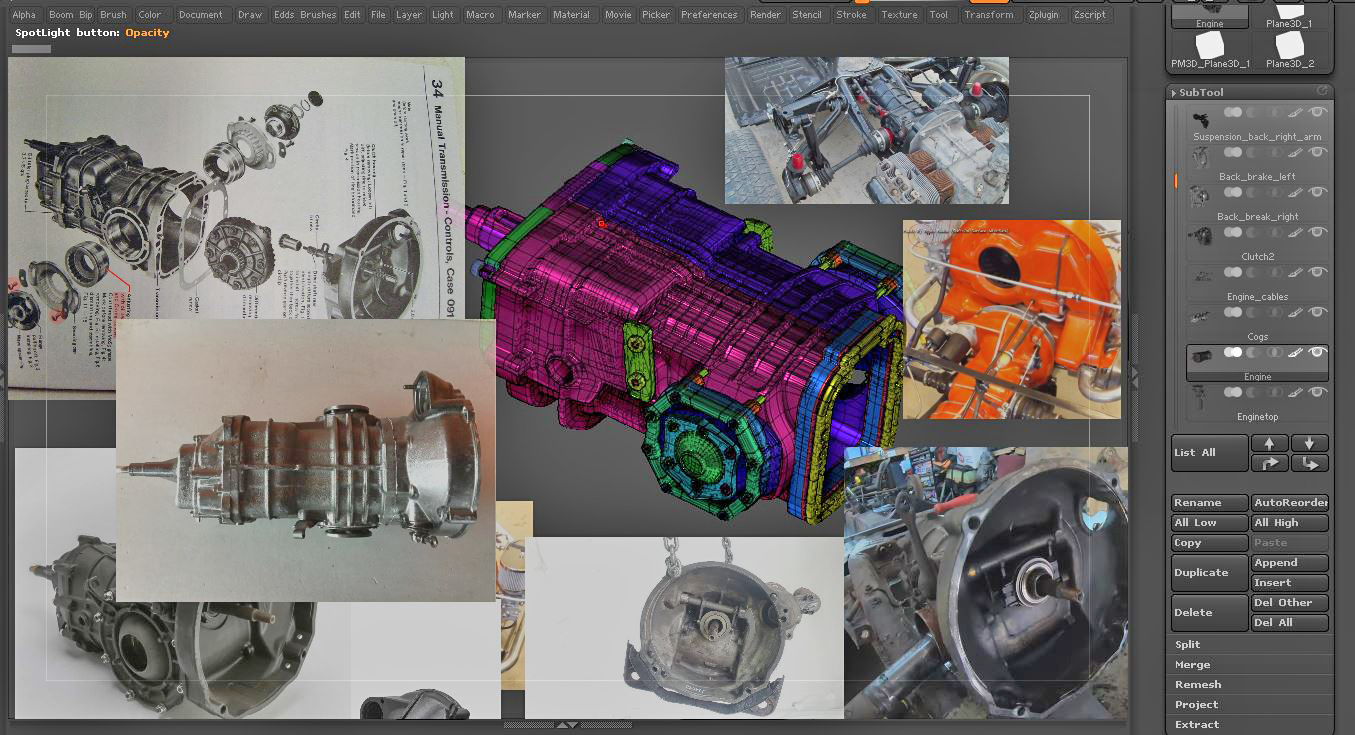The width and height of the screenshot is (1355, 735).
Task: Toggle the eye icon for Enginetop subtool
Action: pos(1318,393)
